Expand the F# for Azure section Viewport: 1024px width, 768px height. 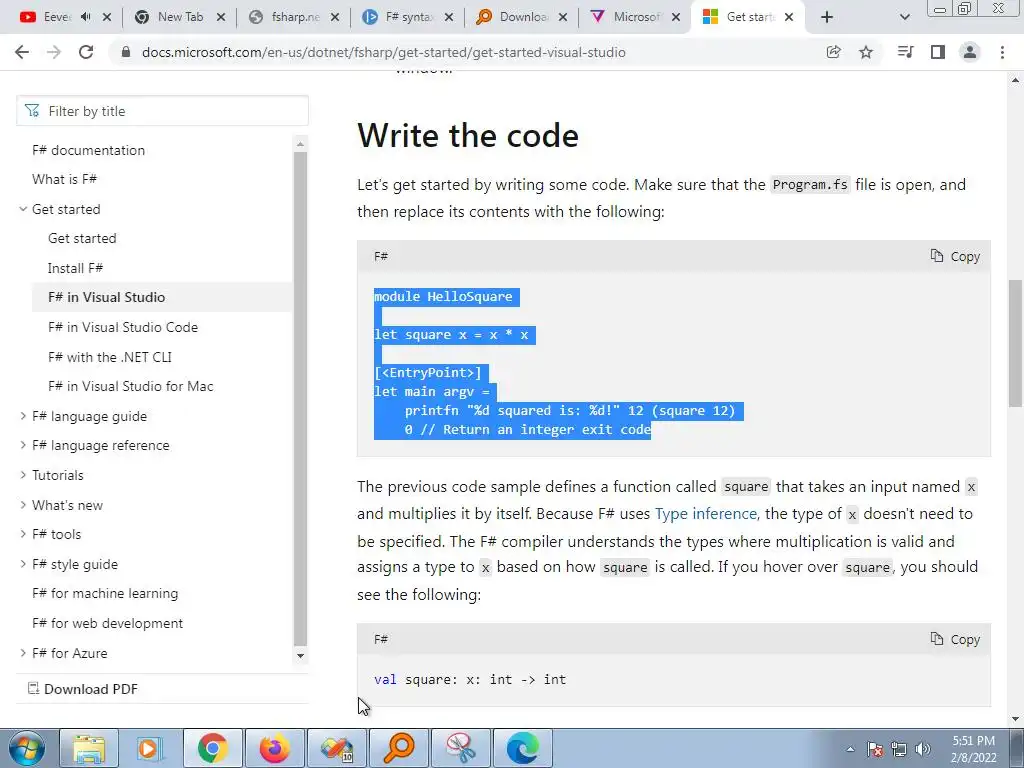point(23,652)
